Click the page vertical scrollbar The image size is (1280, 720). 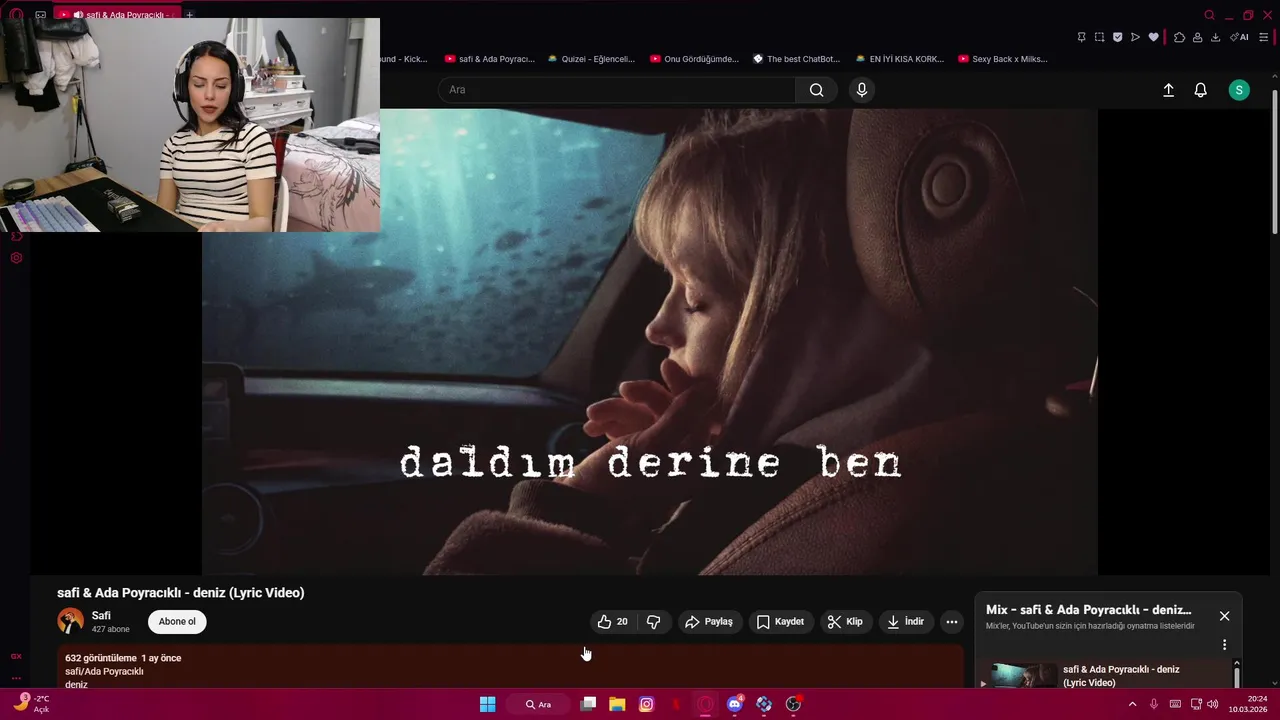click(x=1274, y=160)
